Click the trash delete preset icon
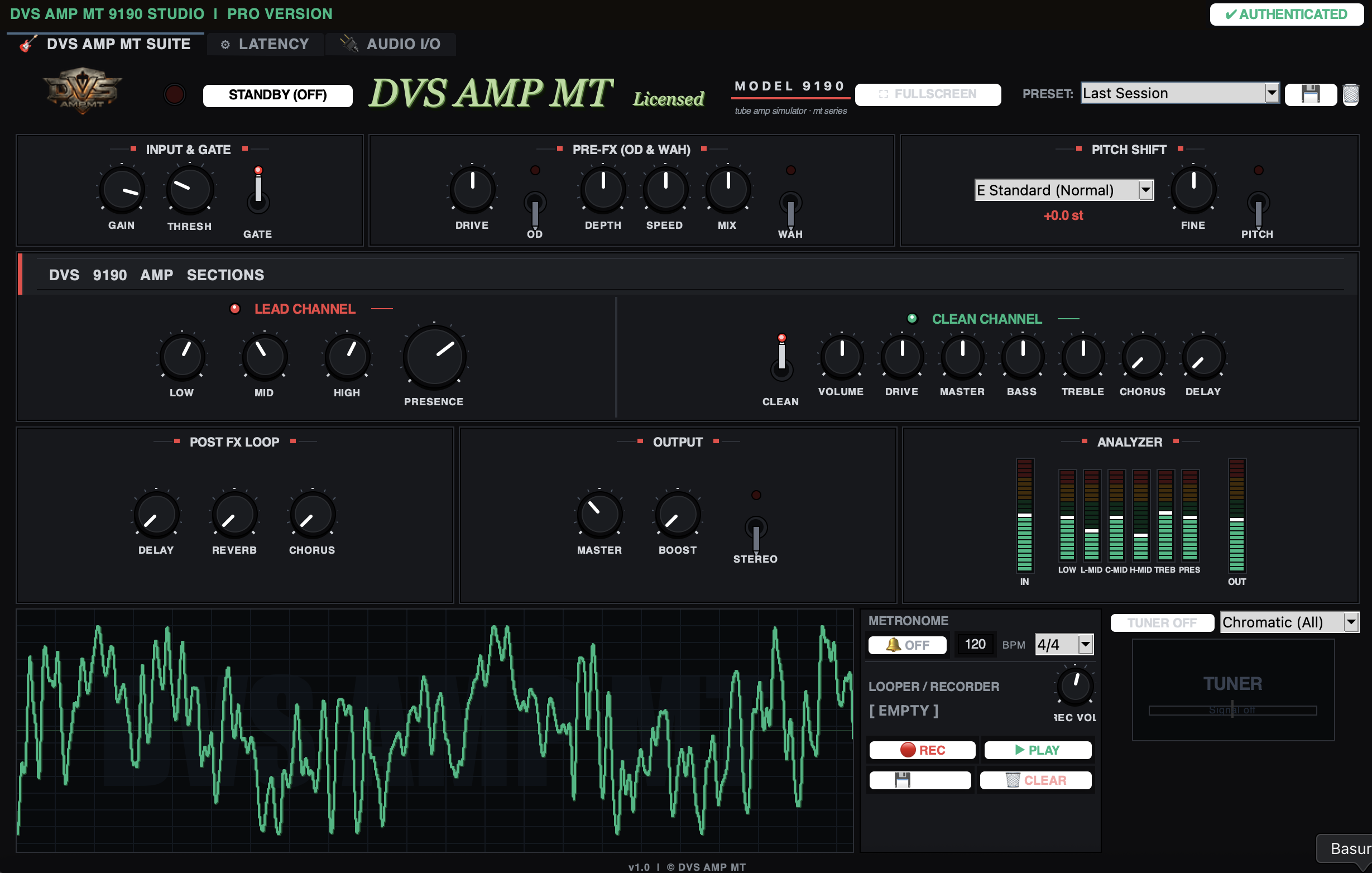The image size is (1372, 873). click(1351, 94)
